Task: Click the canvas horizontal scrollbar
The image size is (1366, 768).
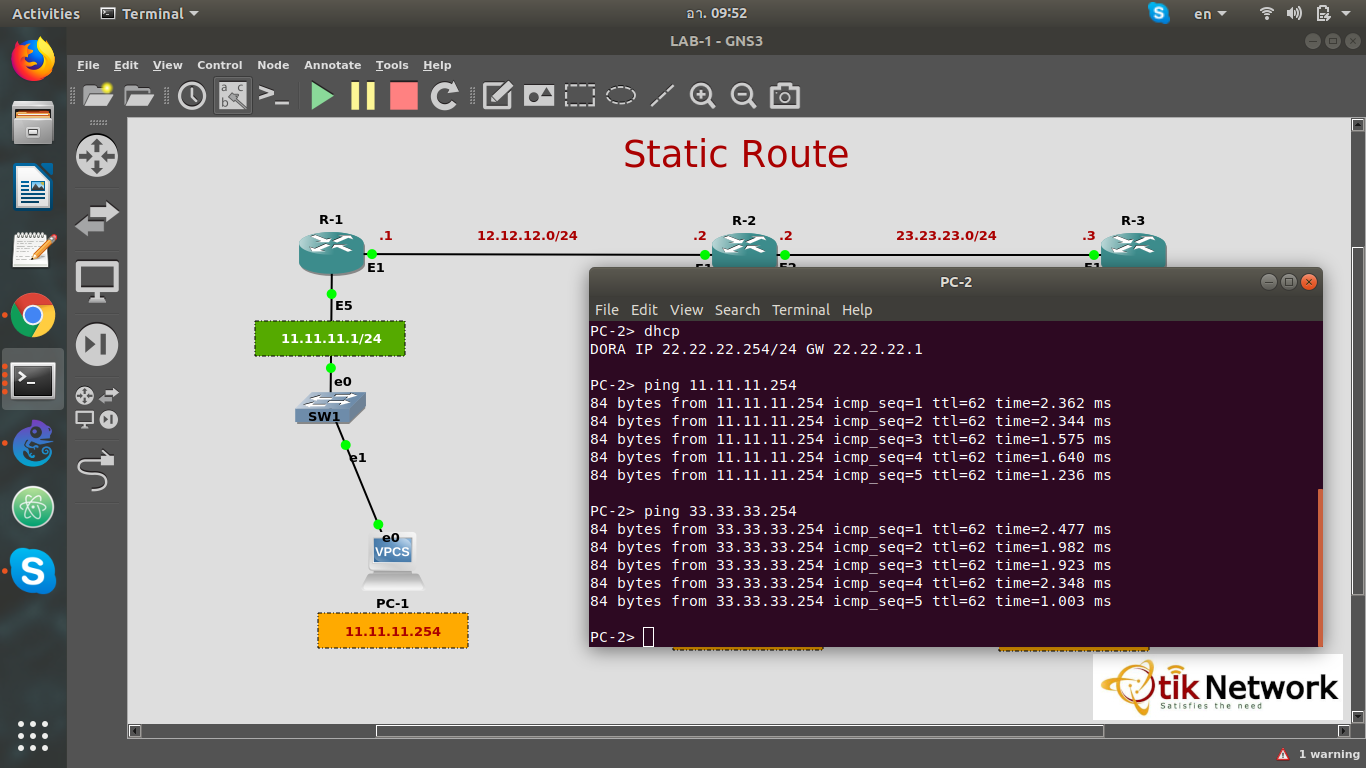Action: pyautogui.click(x=740, y=731)
